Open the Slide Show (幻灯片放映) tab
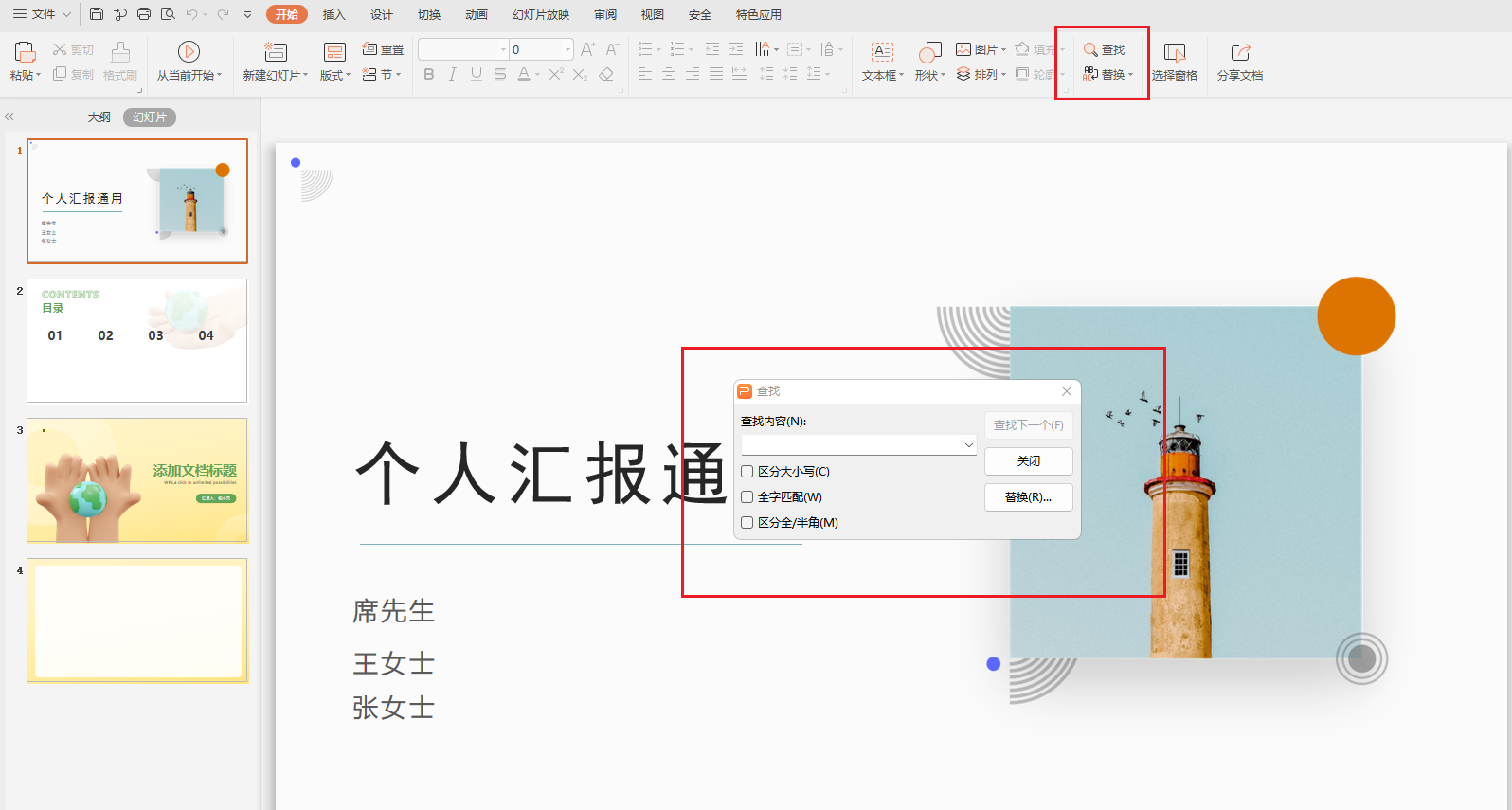1512x810 pixels. pos(540,14)
